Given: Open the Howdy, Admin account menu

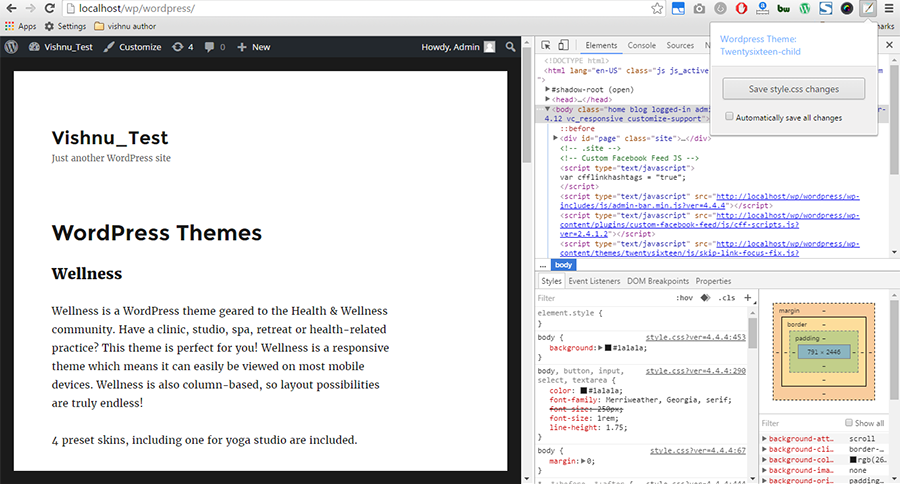Looking at the screenshot, I should click(458, 47).
